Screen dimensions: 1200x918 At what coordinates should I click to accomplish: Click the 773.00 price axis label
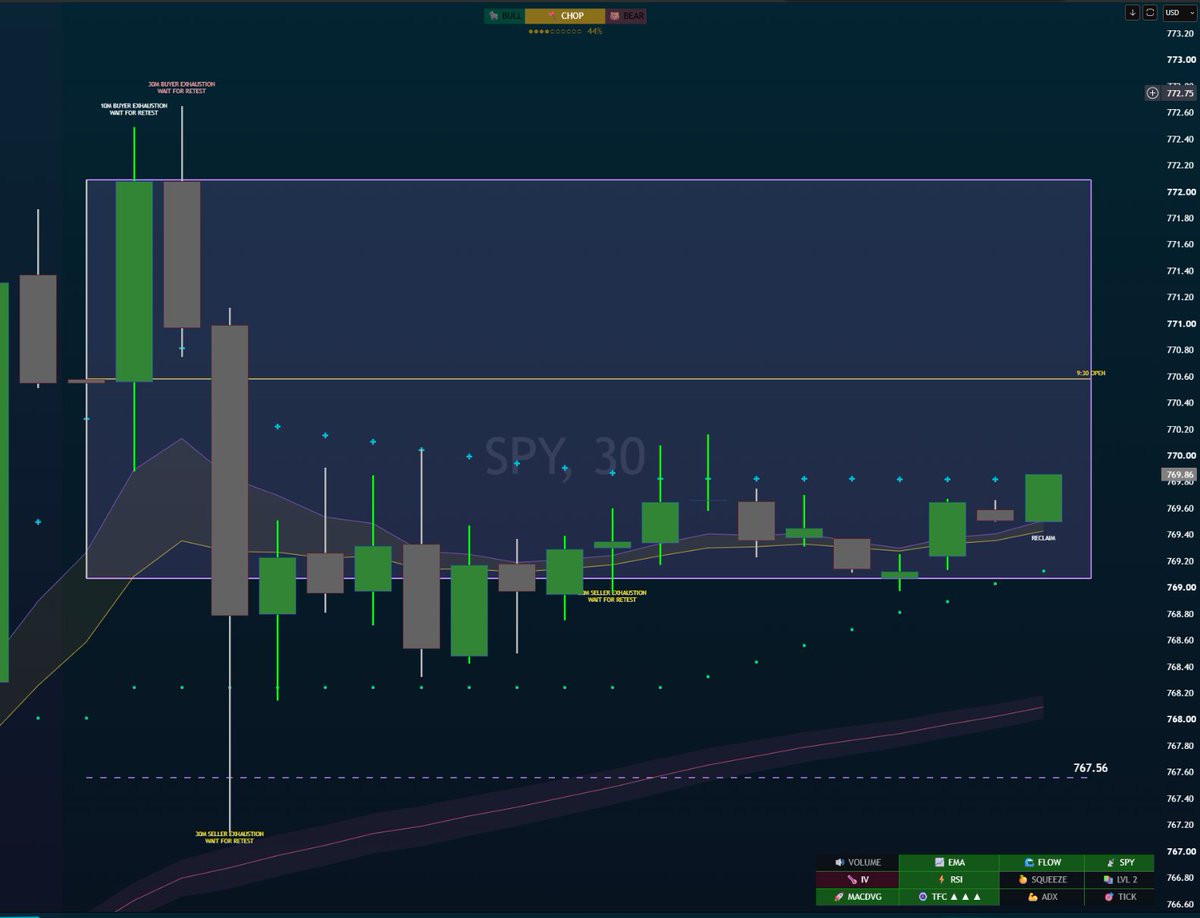(1180, 60)
